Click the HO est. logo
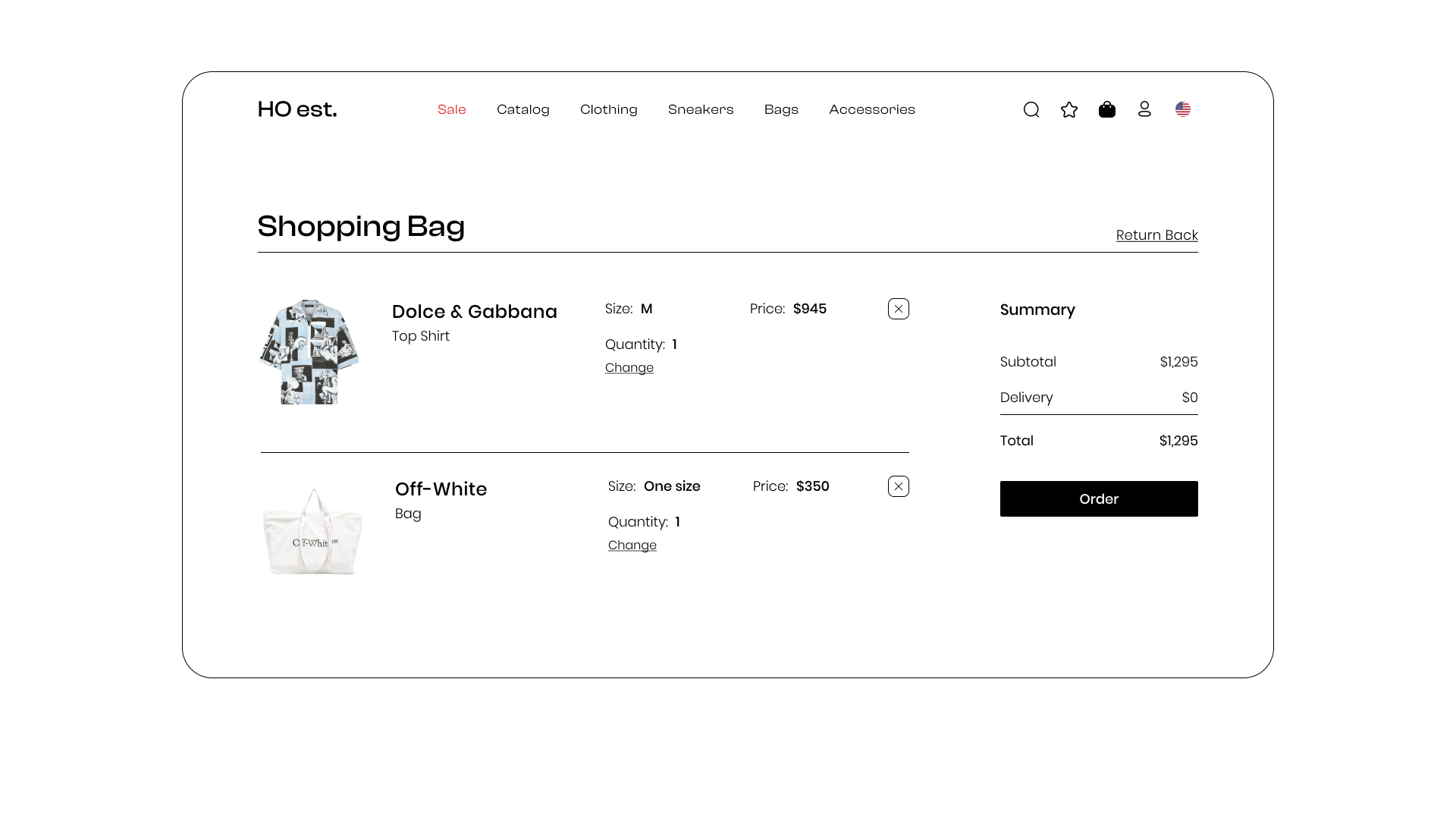1456x830 pixels. tap(297, 109)
